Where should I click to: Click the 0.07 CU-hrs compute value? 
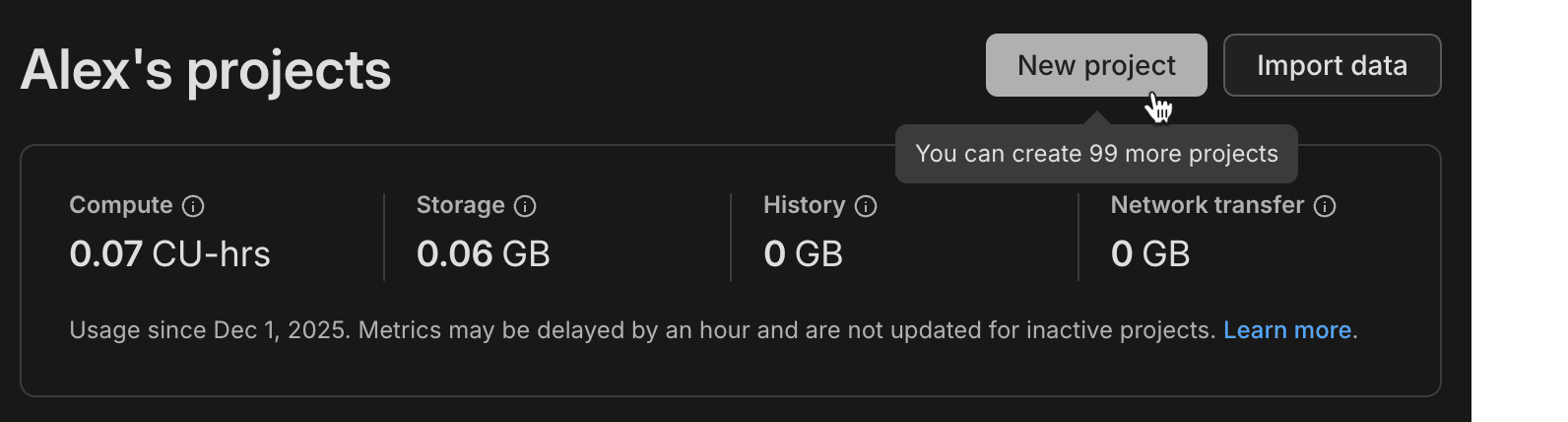(x=169, y=254)
